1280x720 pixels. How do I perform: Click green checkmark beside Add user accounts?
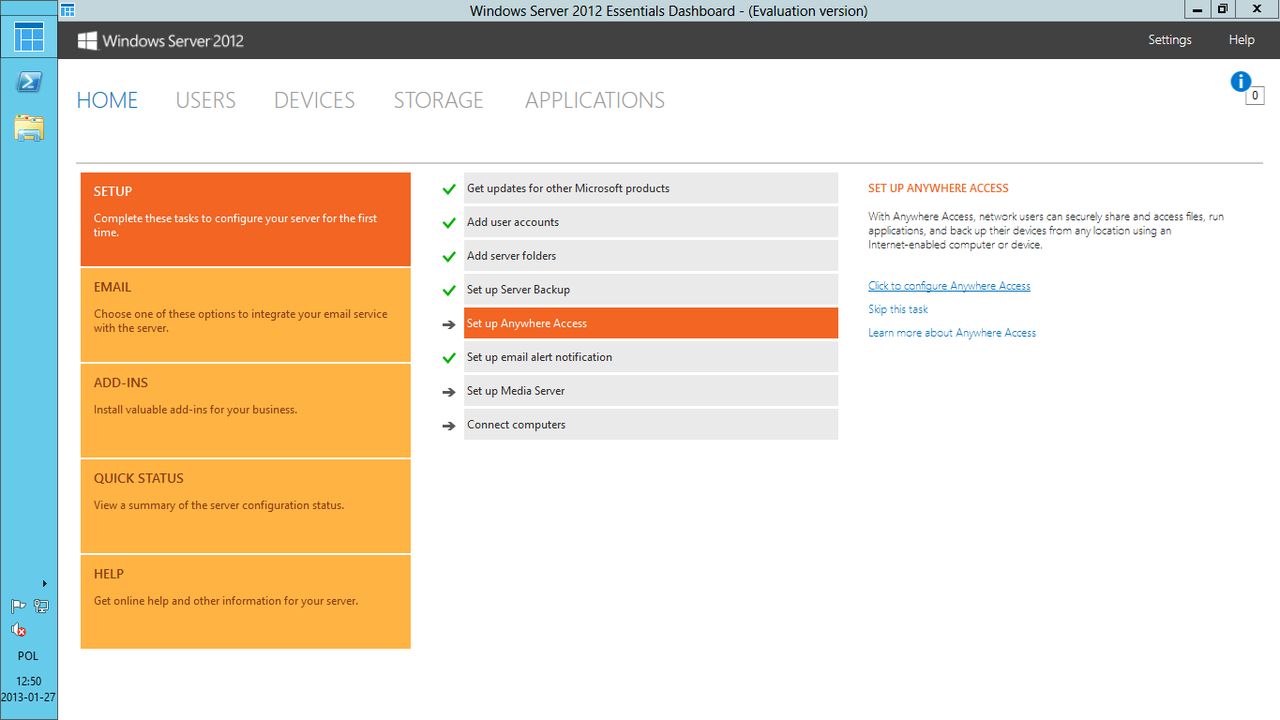(449, 223)
